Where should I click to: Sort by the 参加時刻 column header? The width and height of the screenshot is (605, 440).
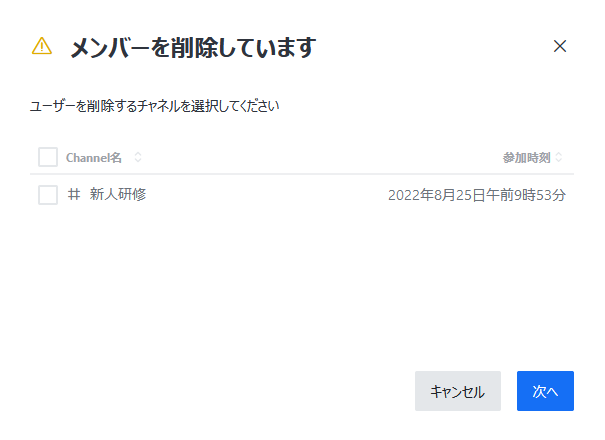click(x=527, y=157)
